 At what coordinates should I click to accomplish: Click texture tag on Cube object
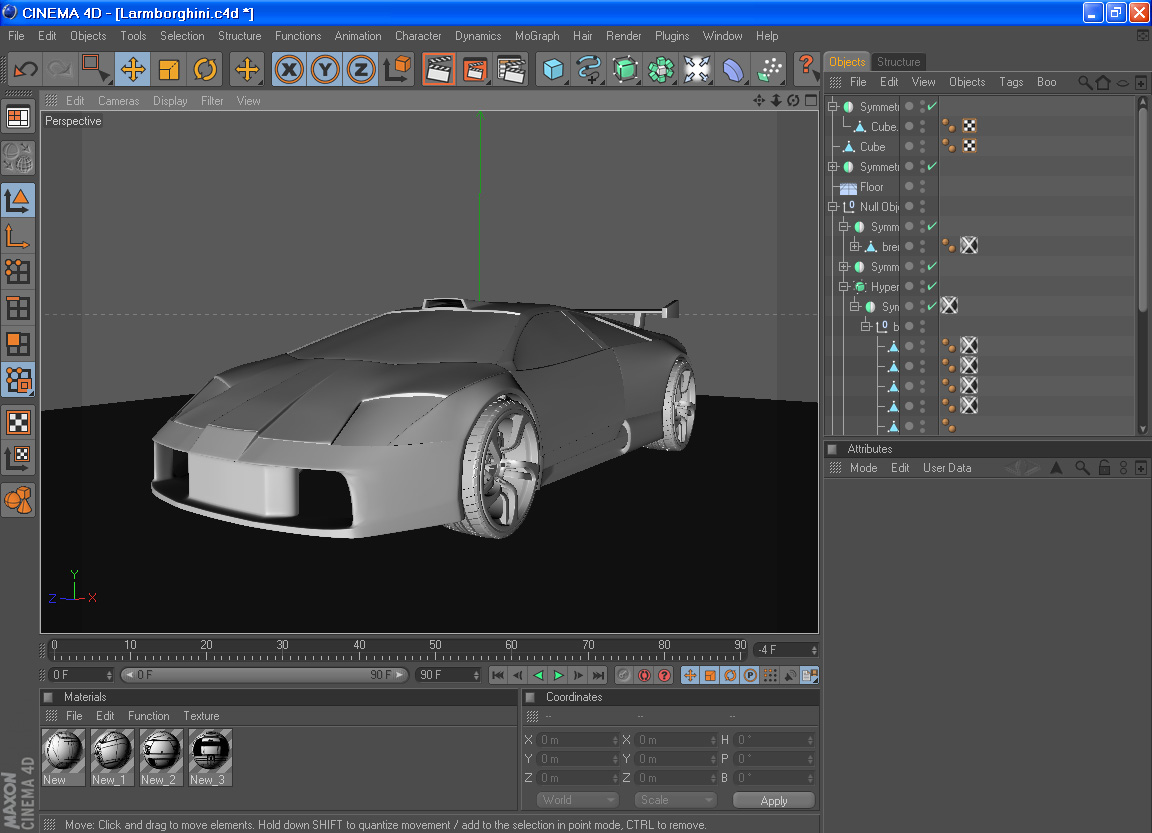tap(970, 146)
